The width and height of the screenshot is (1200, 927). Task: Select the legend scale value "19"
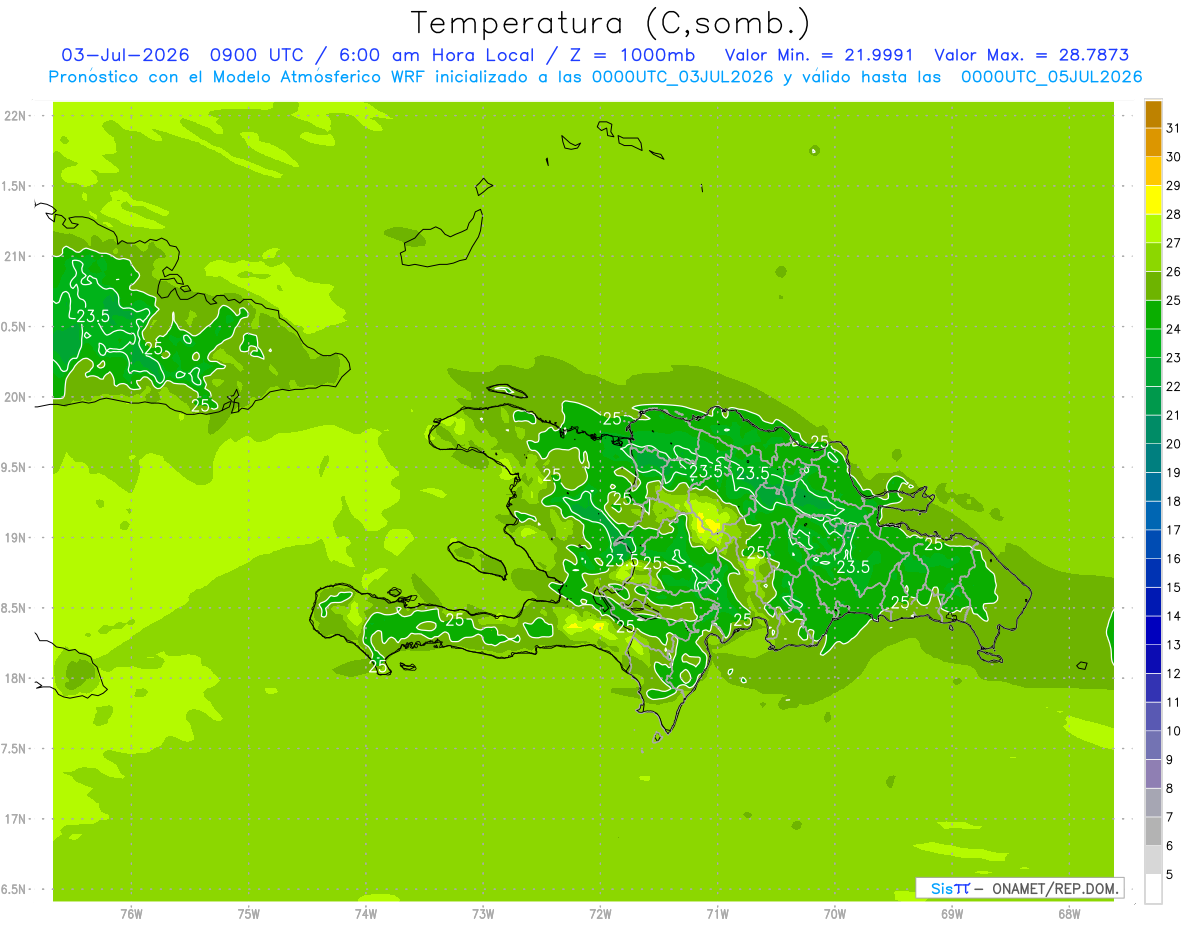pyautogui.click(x=1173, y=472)
